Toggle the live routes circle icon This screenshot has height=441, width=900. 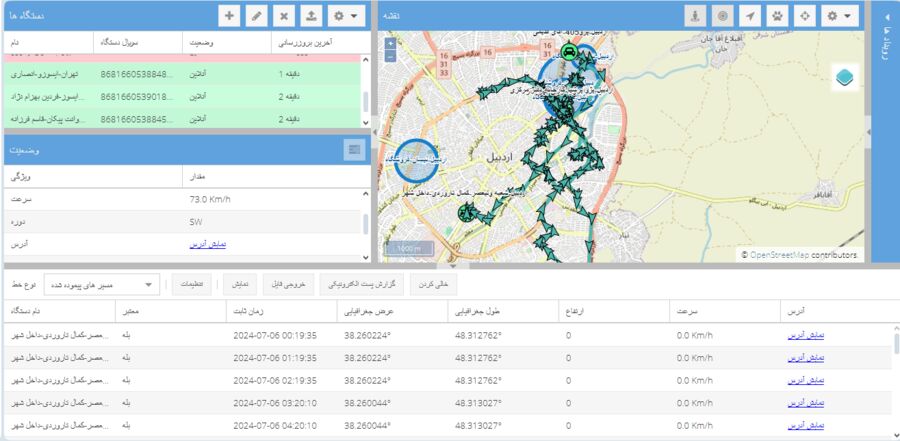[722, 16]
